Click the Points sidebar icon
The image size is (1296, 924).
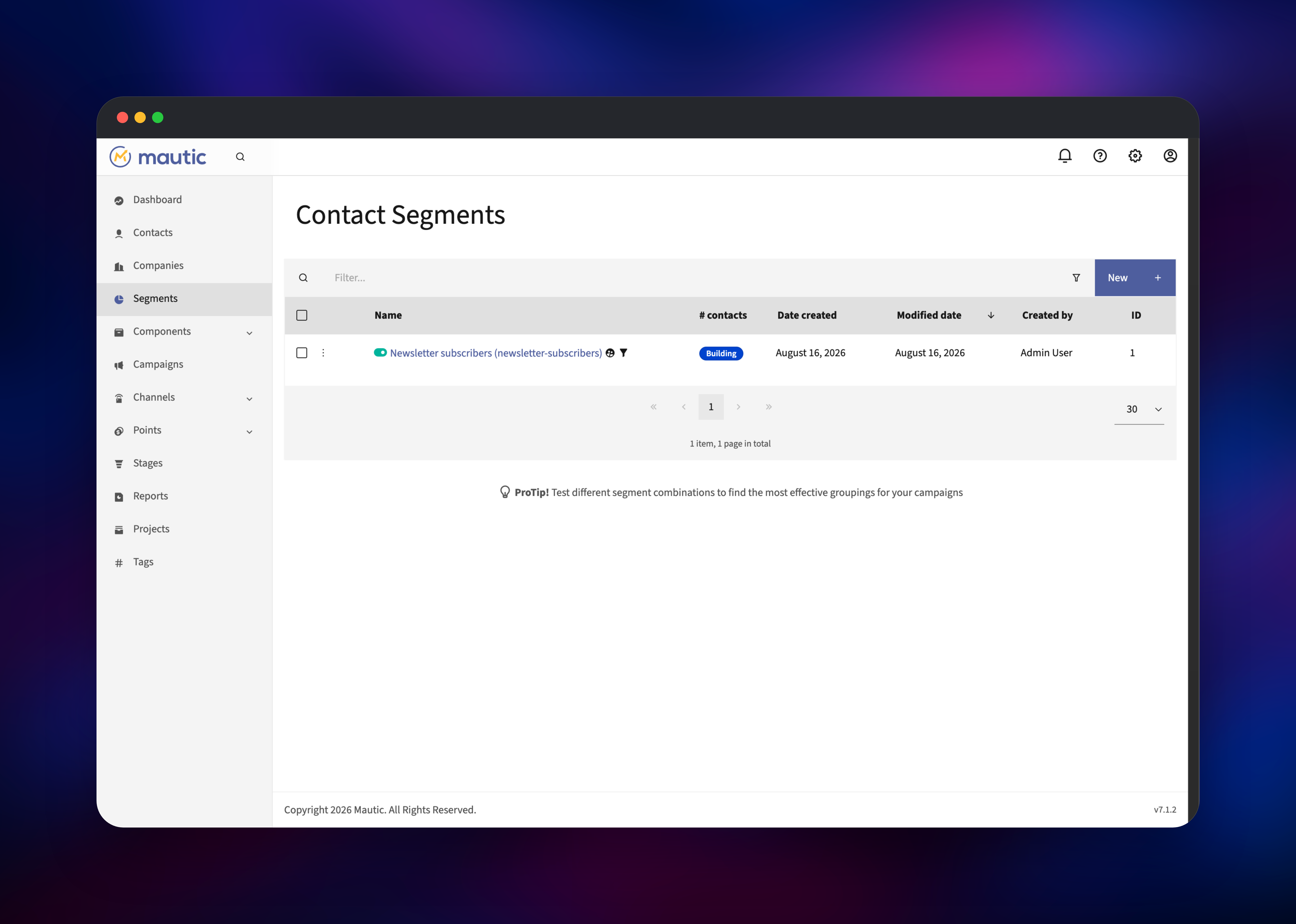[119, 431]
